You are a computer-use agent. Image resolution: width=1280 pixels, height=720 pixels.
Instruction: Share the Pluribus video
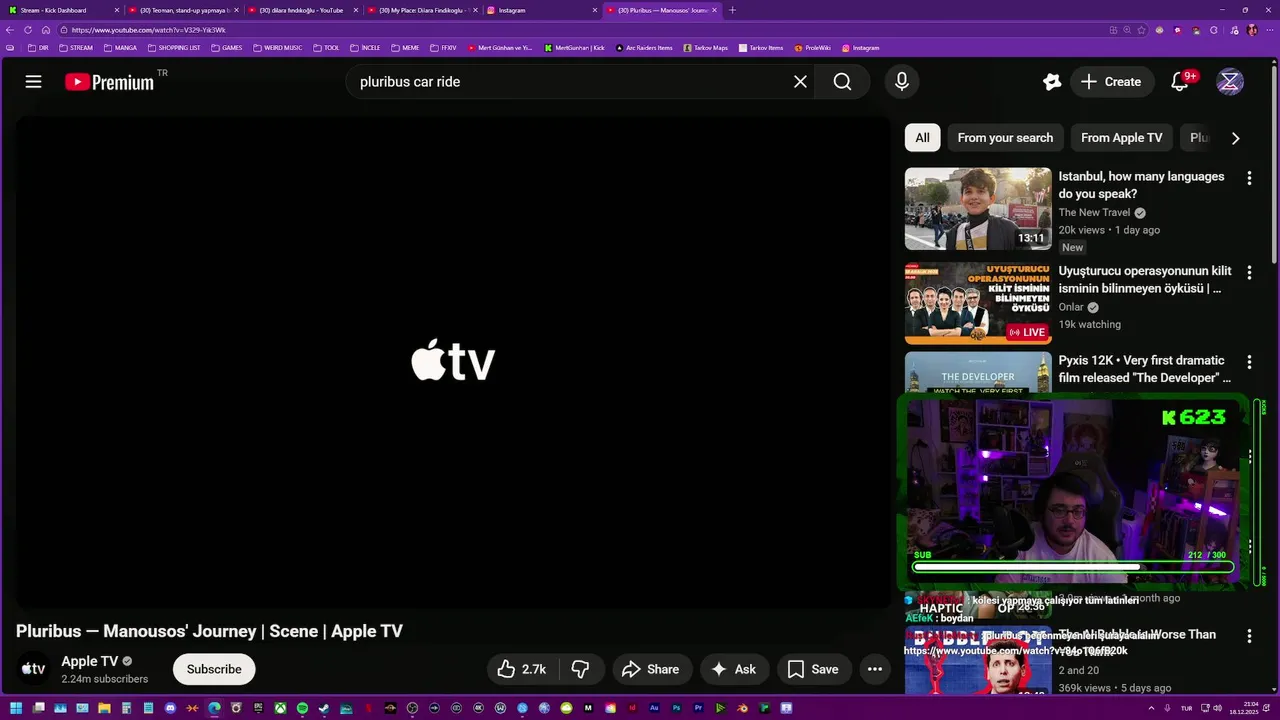(650, 669)
